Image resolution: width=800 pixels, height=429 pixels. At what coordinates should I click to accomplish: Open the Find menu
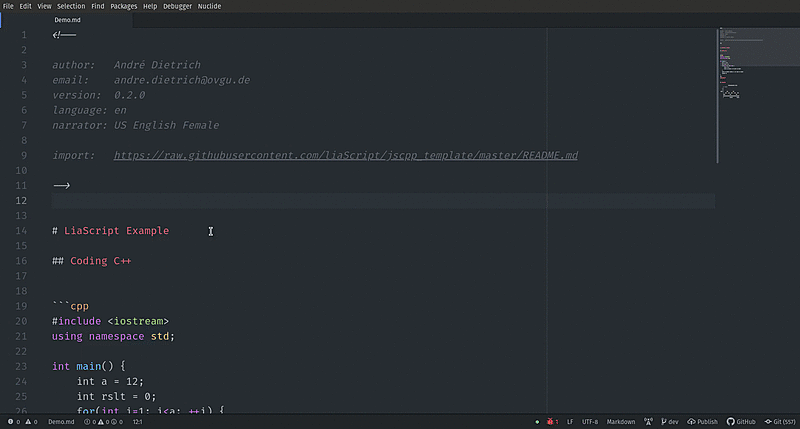tap(97, 6)
